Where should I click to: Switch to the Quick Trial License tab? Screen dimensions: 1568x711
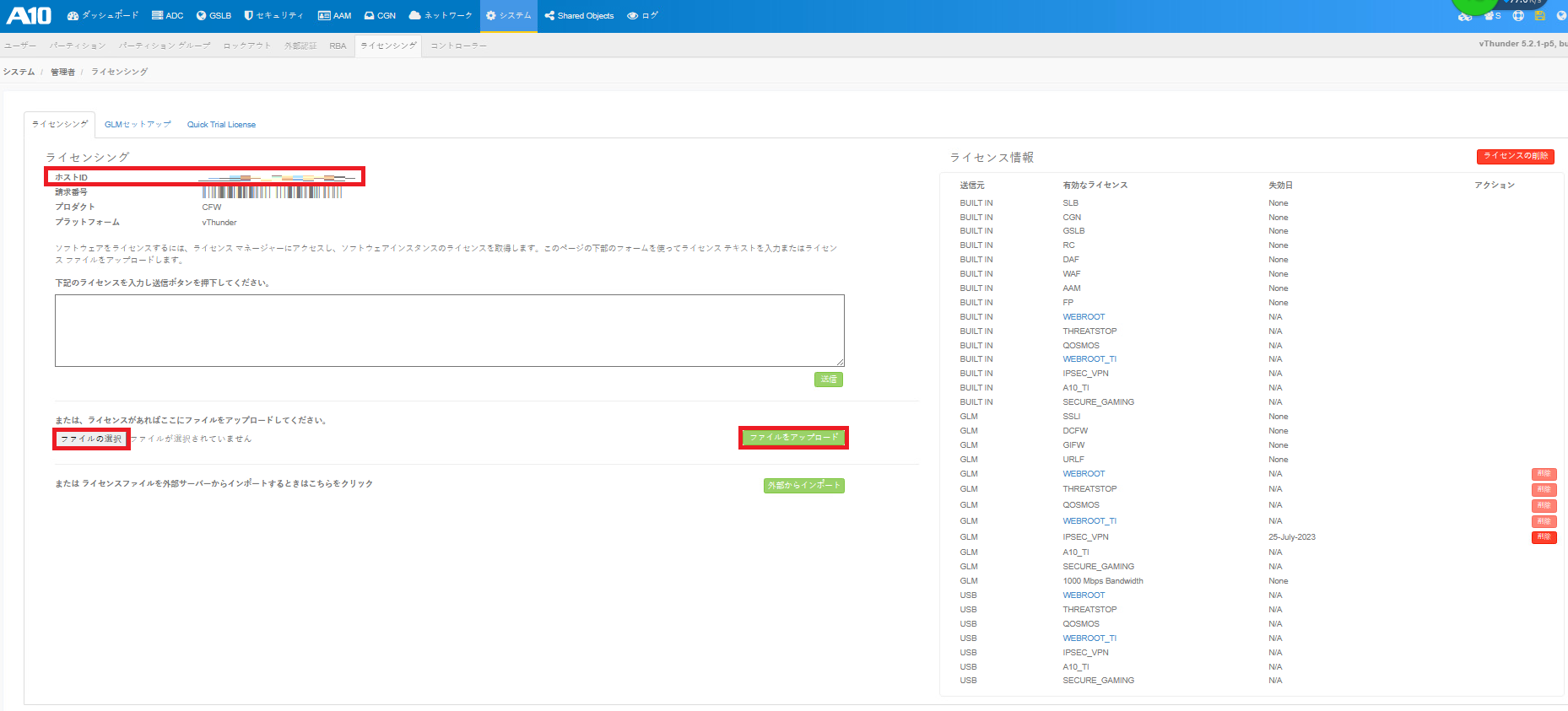221,125
